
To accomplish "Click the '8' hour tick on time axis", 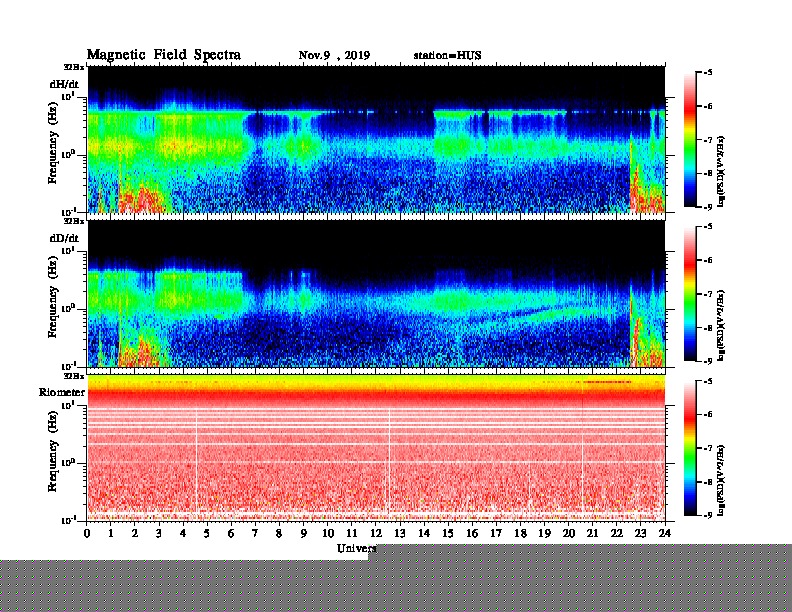I will pos(279,533).
